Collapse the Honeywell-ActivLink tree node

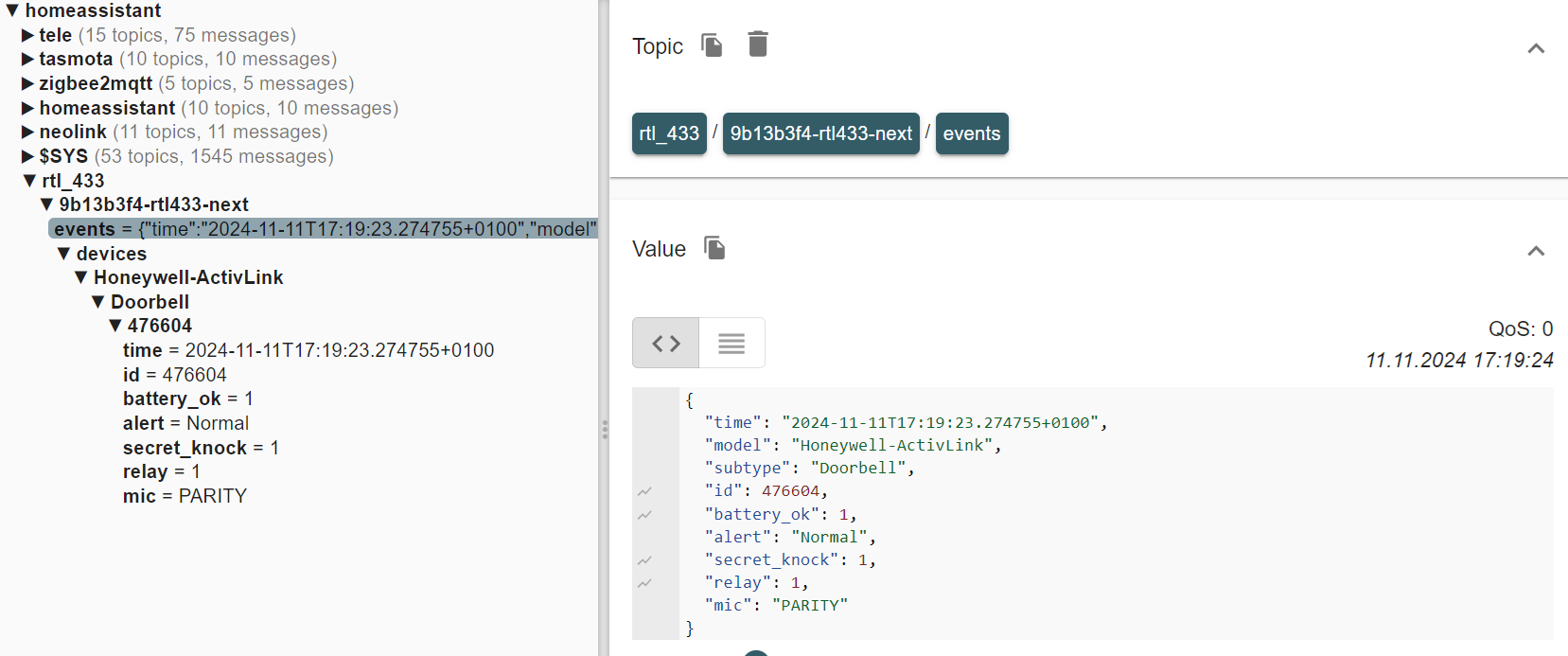(x=82, y=277)
